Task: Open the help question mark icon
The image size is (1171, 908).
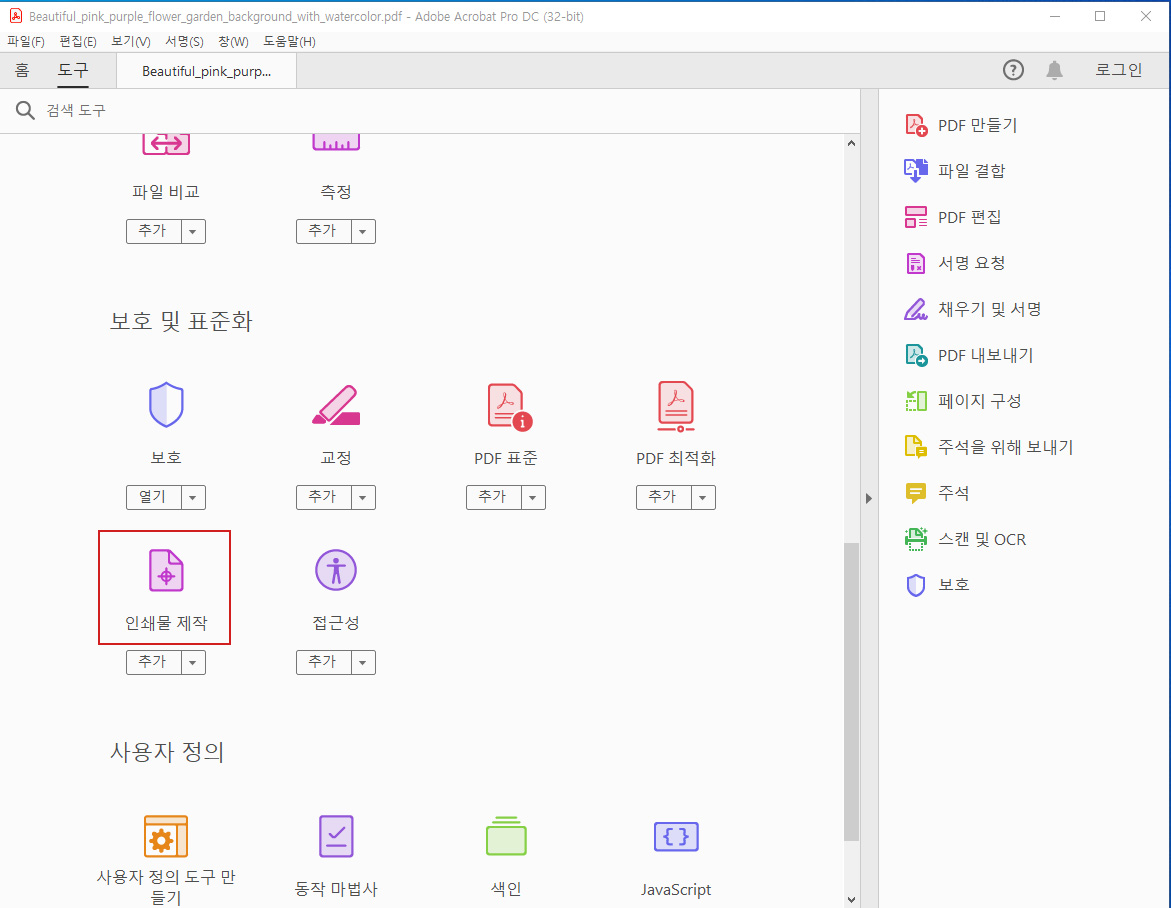Action: [x=1013, y=70]
